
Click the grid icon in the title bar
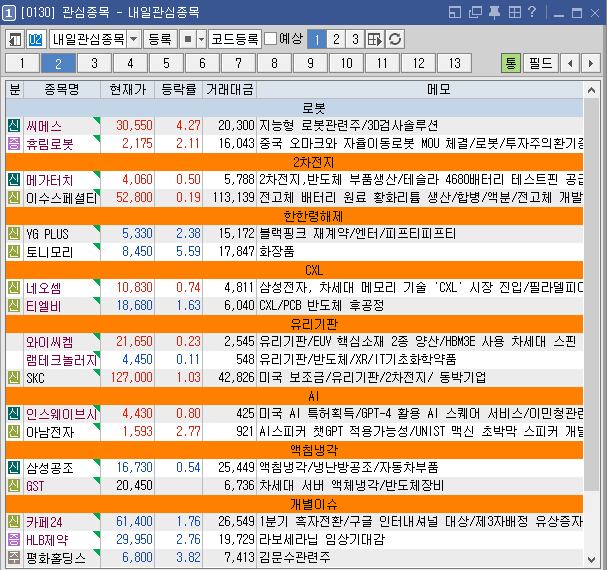click(514, 12)
